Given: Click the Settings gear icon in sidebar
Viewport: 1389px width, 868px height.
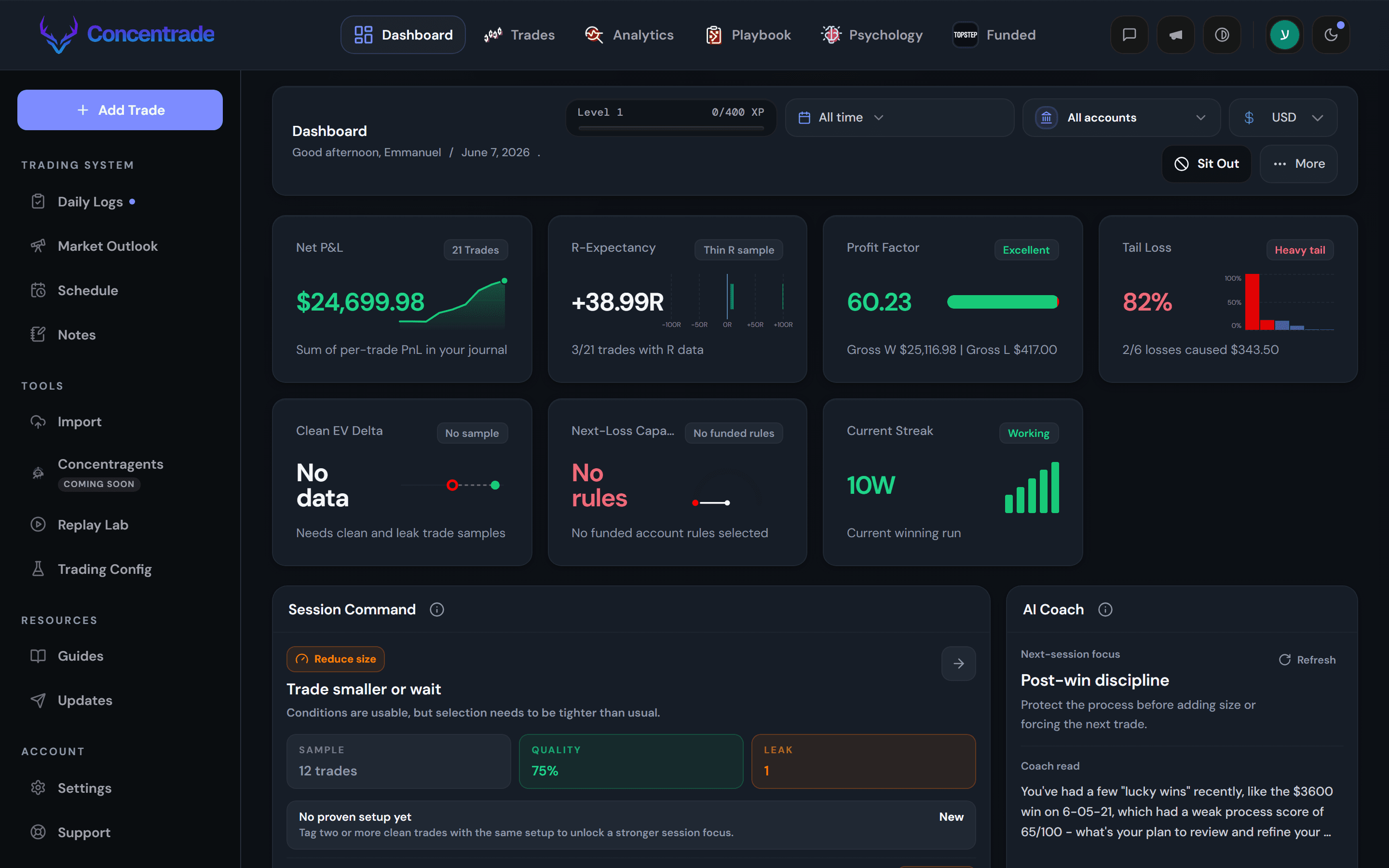Looking at the screenshot, I should pyautogui.click(x=38, y=788).
